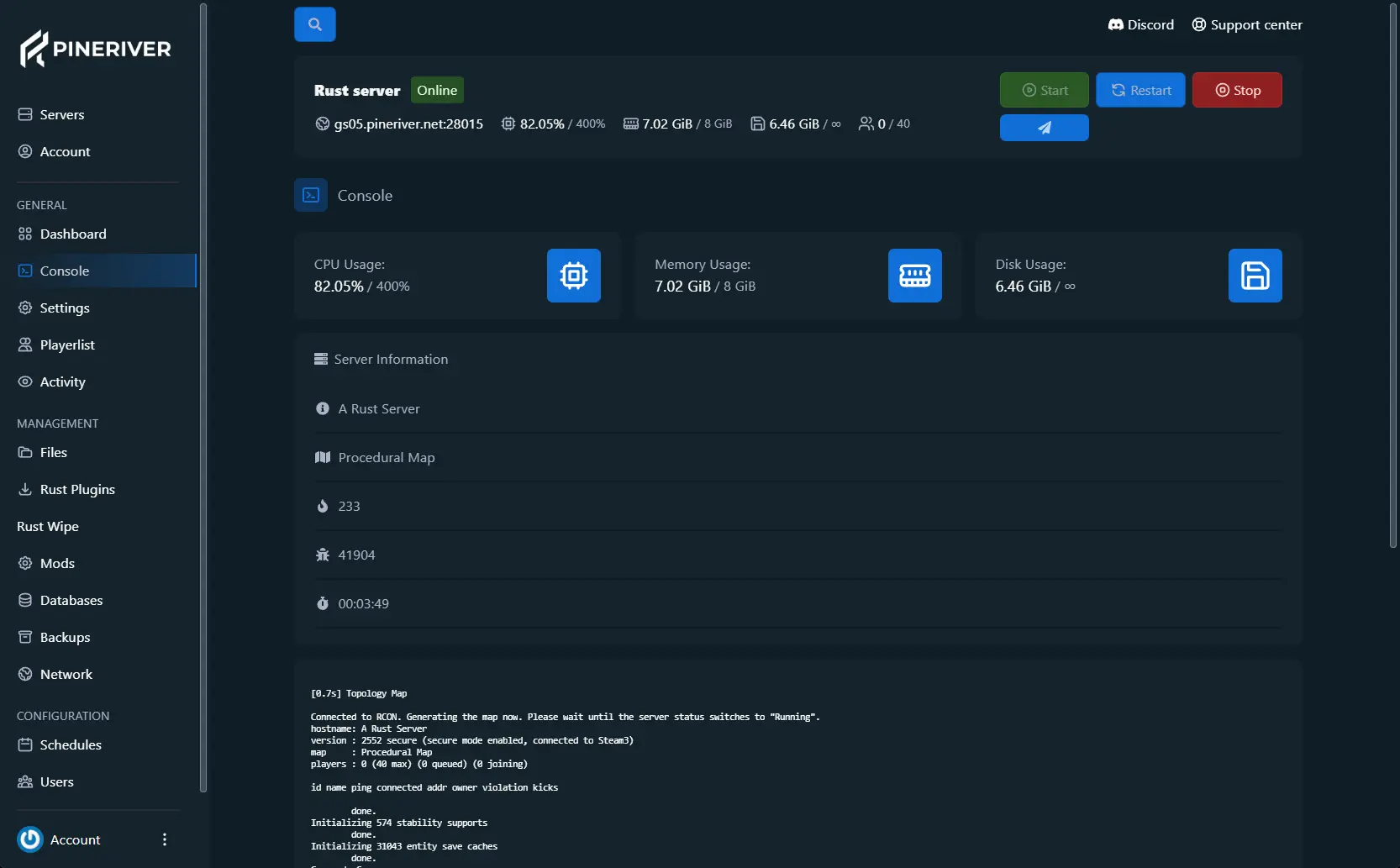
Task: Click the Files folder icon
Action: pos(25,452)
